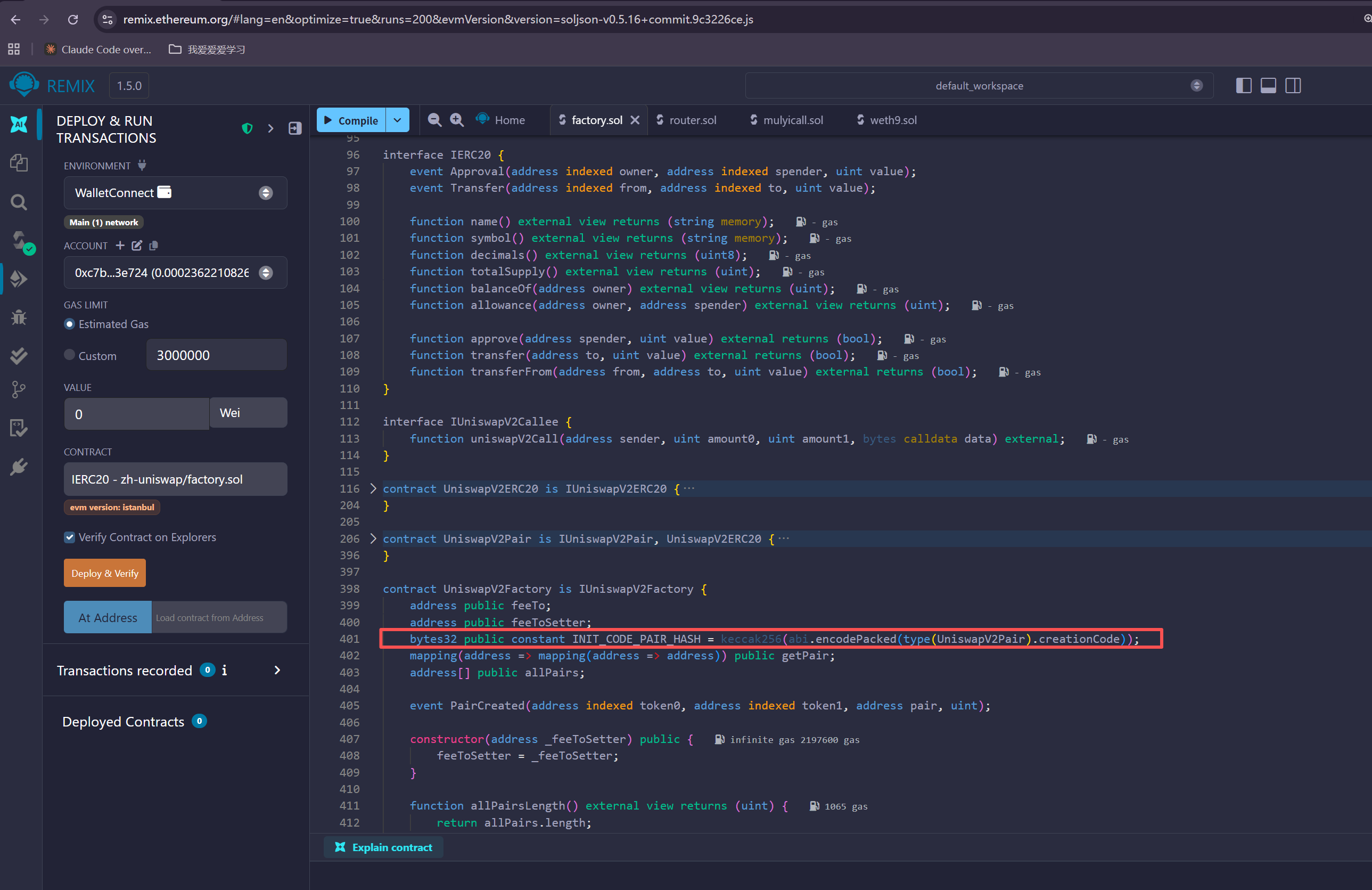The width and height of the screenshot is (1372, 890).
Task: Switch to the weth9.sol tab
Action: point(892,120)
